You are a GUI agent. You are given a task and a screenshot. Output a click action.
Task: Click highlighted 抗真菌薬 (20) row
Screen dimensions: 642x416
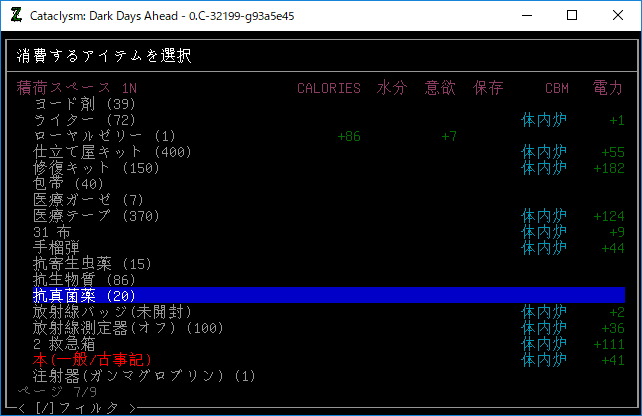coord(84,296)
